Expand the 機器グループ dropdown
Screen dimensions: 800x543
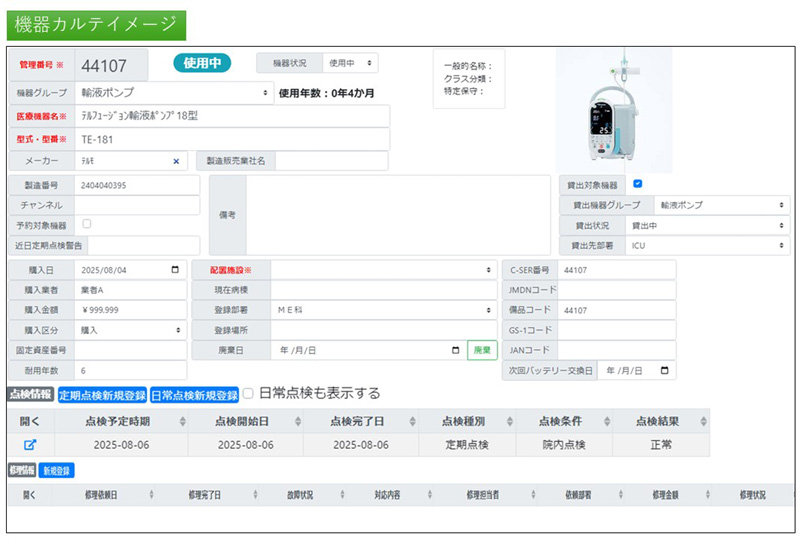174,93
